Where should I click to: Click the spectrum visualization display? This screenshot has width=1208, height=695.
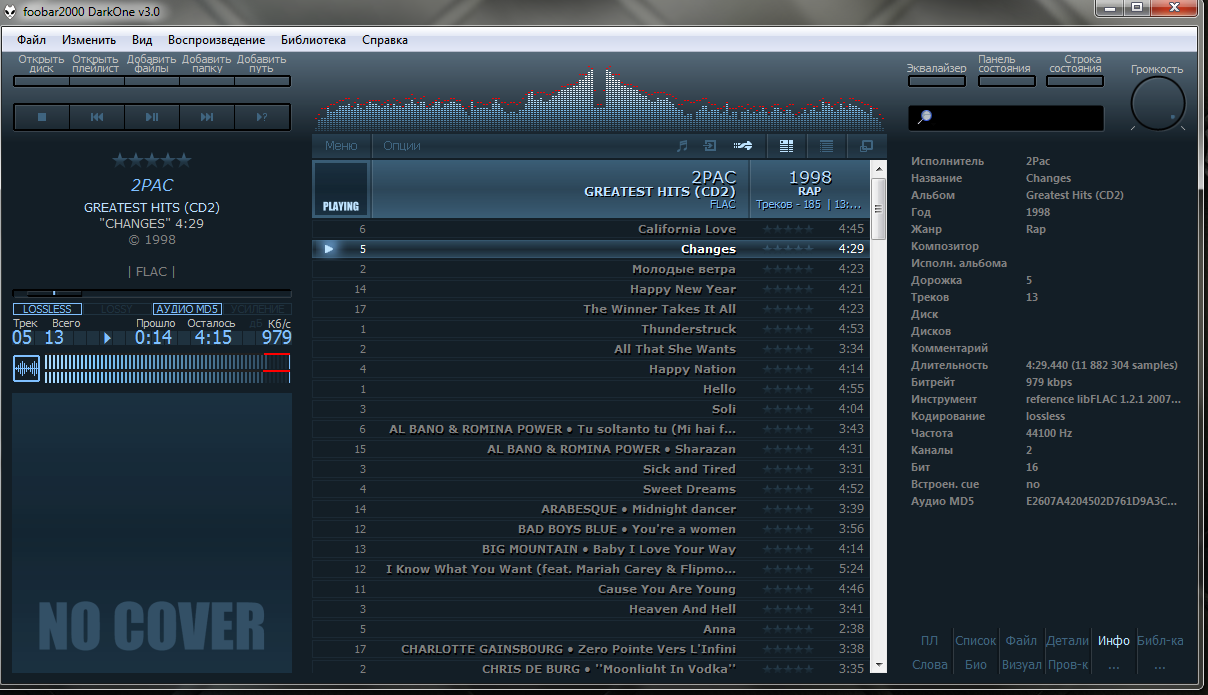[x=600, y=97]
